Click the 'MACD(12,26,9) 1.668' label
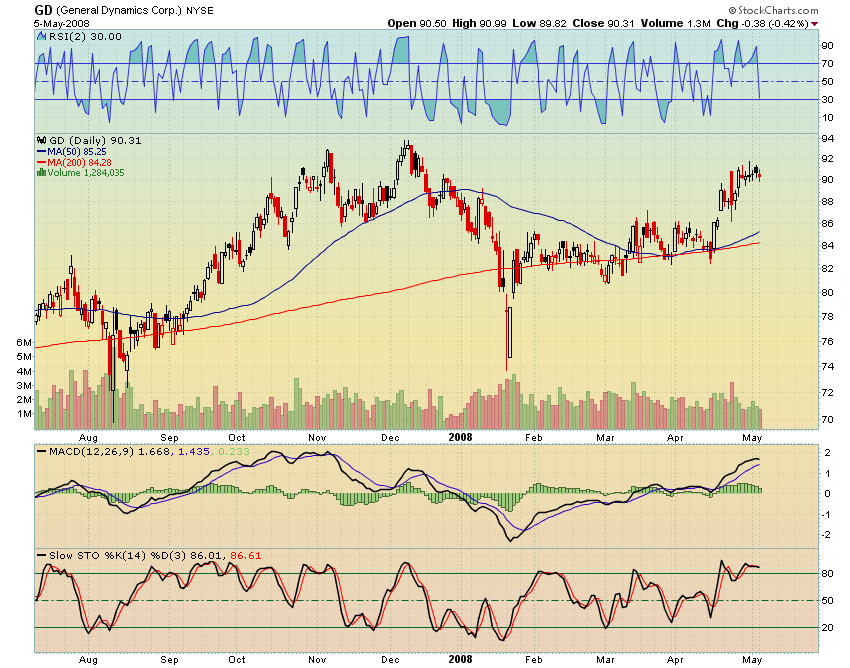The width and height of the screenshot is (850, 668). [x=109, y=451]
